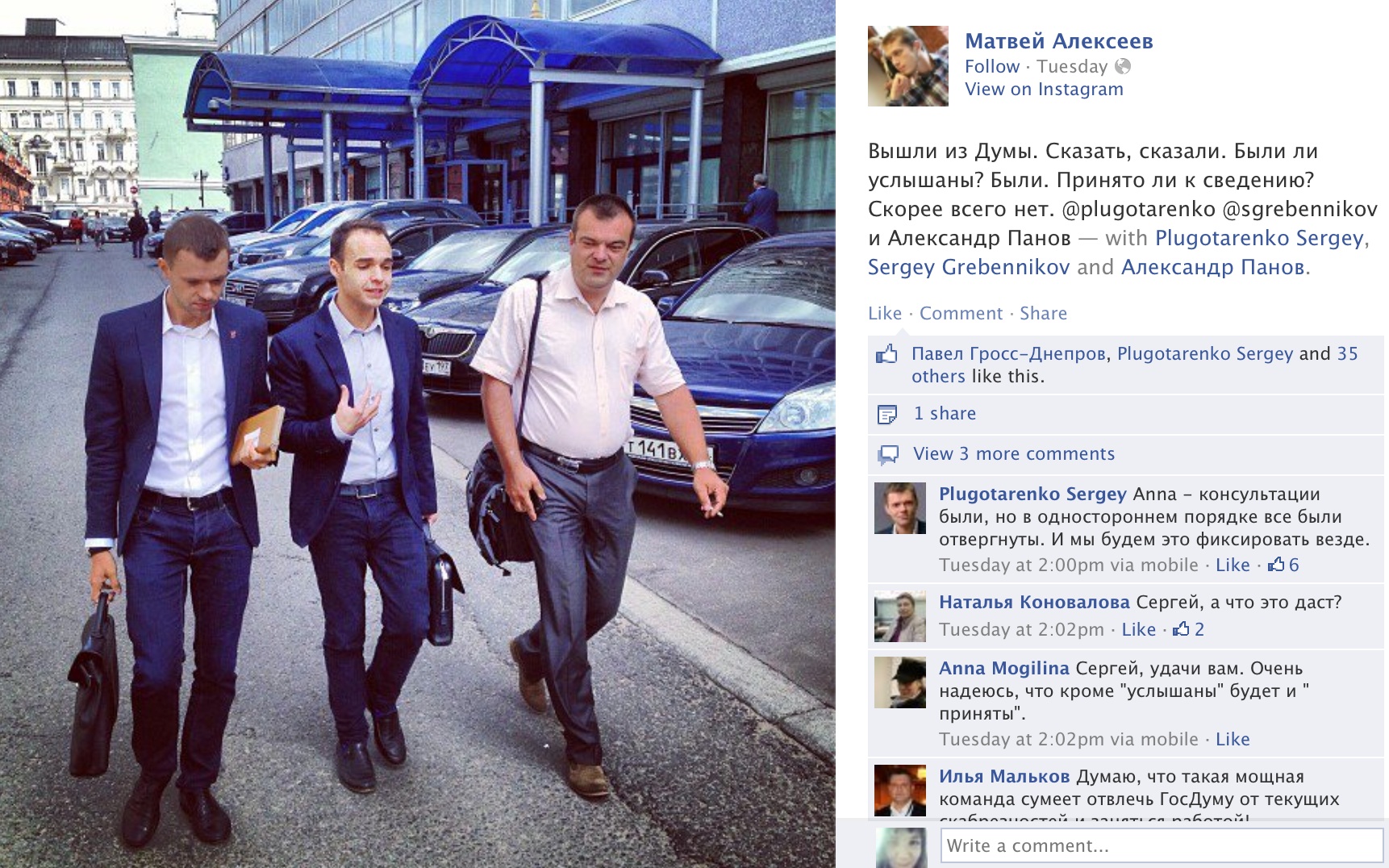This screenshot has width=1389, height=868.
Task: Open tagged Sergey Grebennikov profile link
Action: tap(969, 267)
